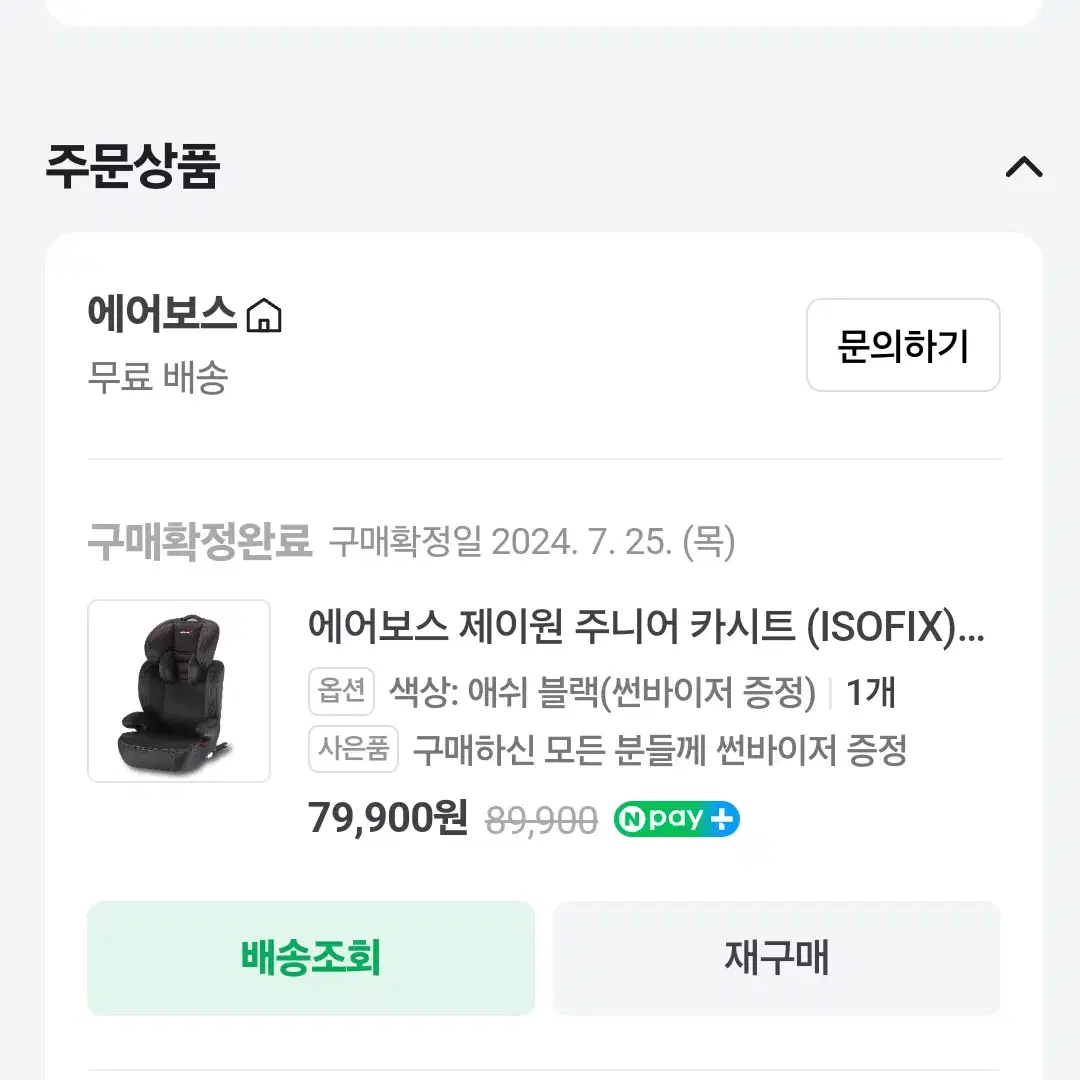Tap the 재구매 button
1080x1080 pixels.
click(776, 958)
